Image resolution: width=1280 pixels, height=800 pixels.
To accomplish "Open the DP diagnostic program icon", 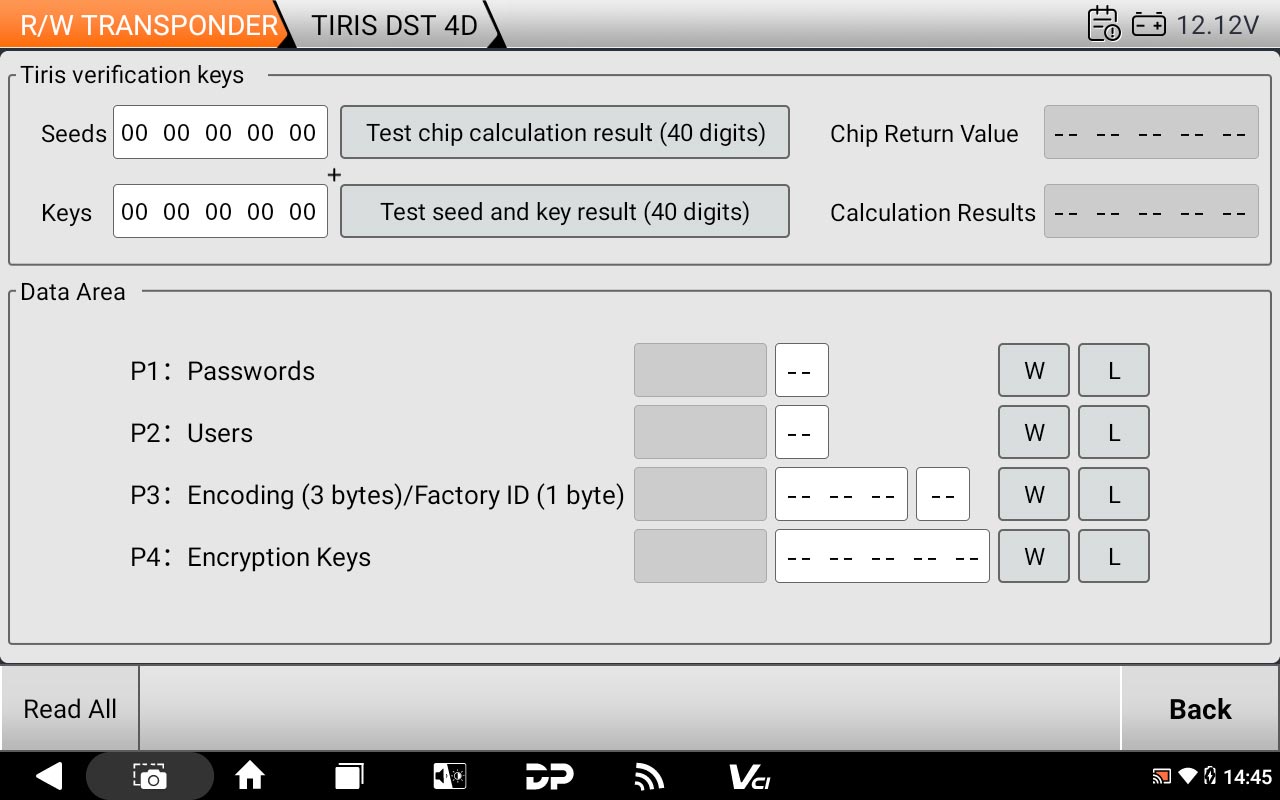I will [549, 776].
